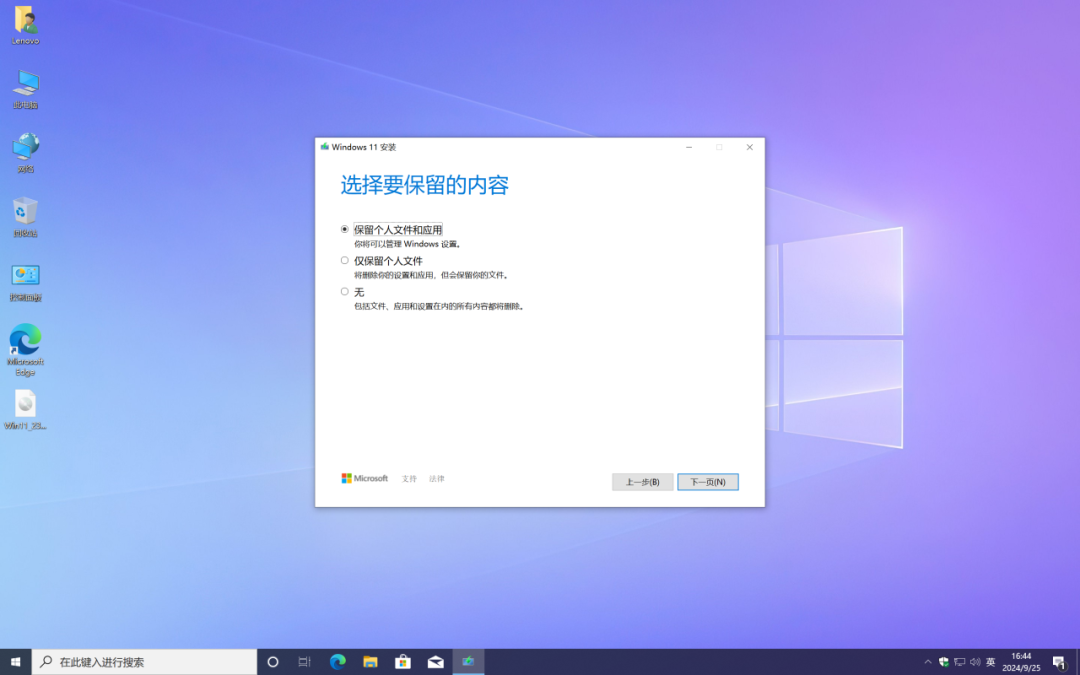Launch Edge from the taskbar

click(x=338, y=662)
